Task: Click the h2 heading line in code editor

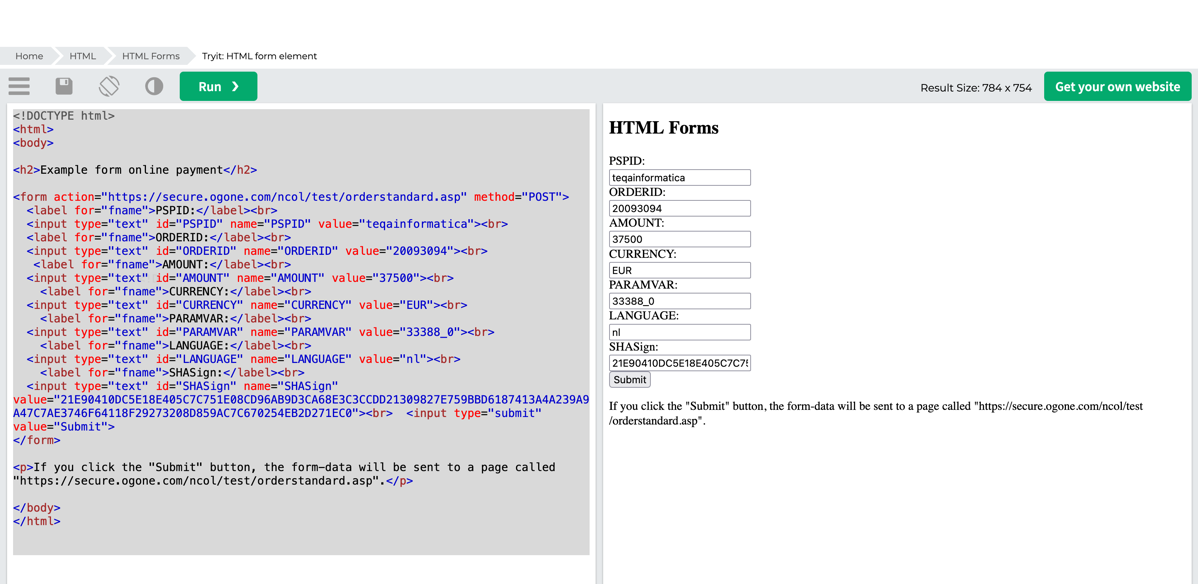Action: tap(135, 170)
